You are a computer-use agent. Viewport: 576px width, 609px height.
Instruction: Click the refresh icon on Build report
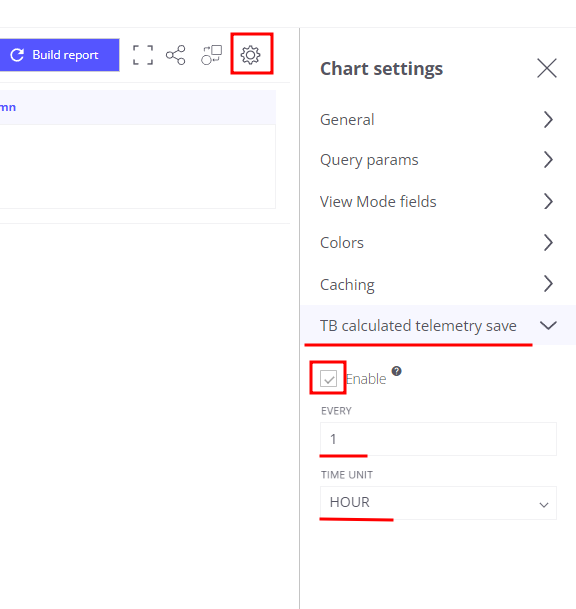point(17,55)
